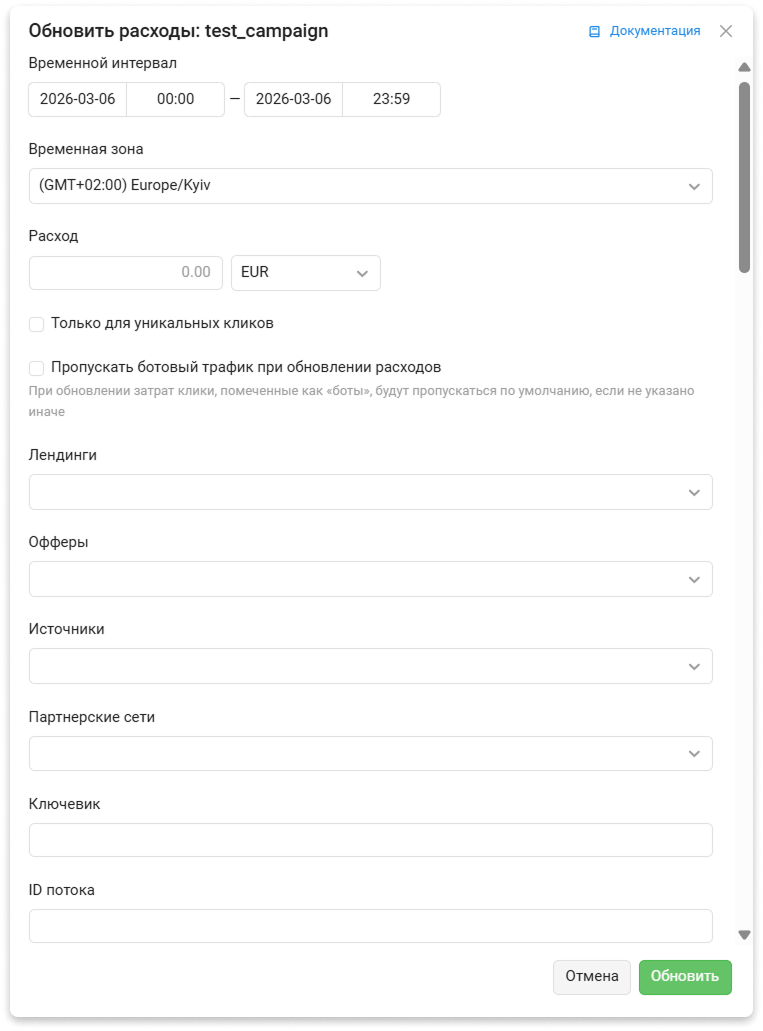Click the Расход amount input field
This screenshot has height=1031, width=763.
pos(126,273)
